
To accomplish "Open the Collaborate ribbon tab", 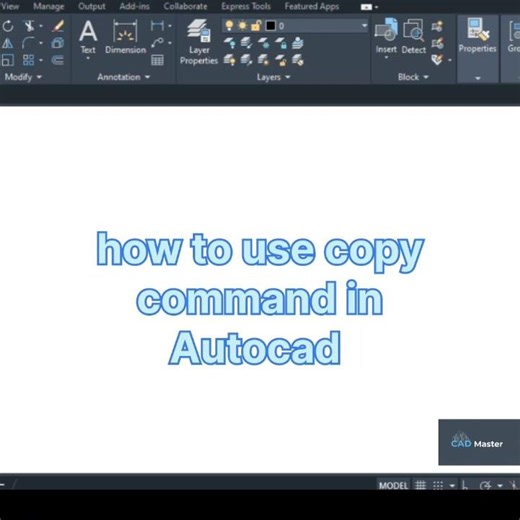I will click(x=185, y=6).
